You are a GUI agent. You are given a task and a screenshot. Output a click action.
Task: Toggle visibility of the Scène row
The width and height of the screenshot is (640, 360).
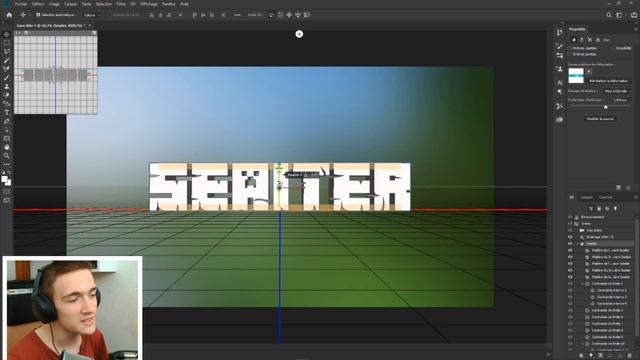tap(570, 224)
